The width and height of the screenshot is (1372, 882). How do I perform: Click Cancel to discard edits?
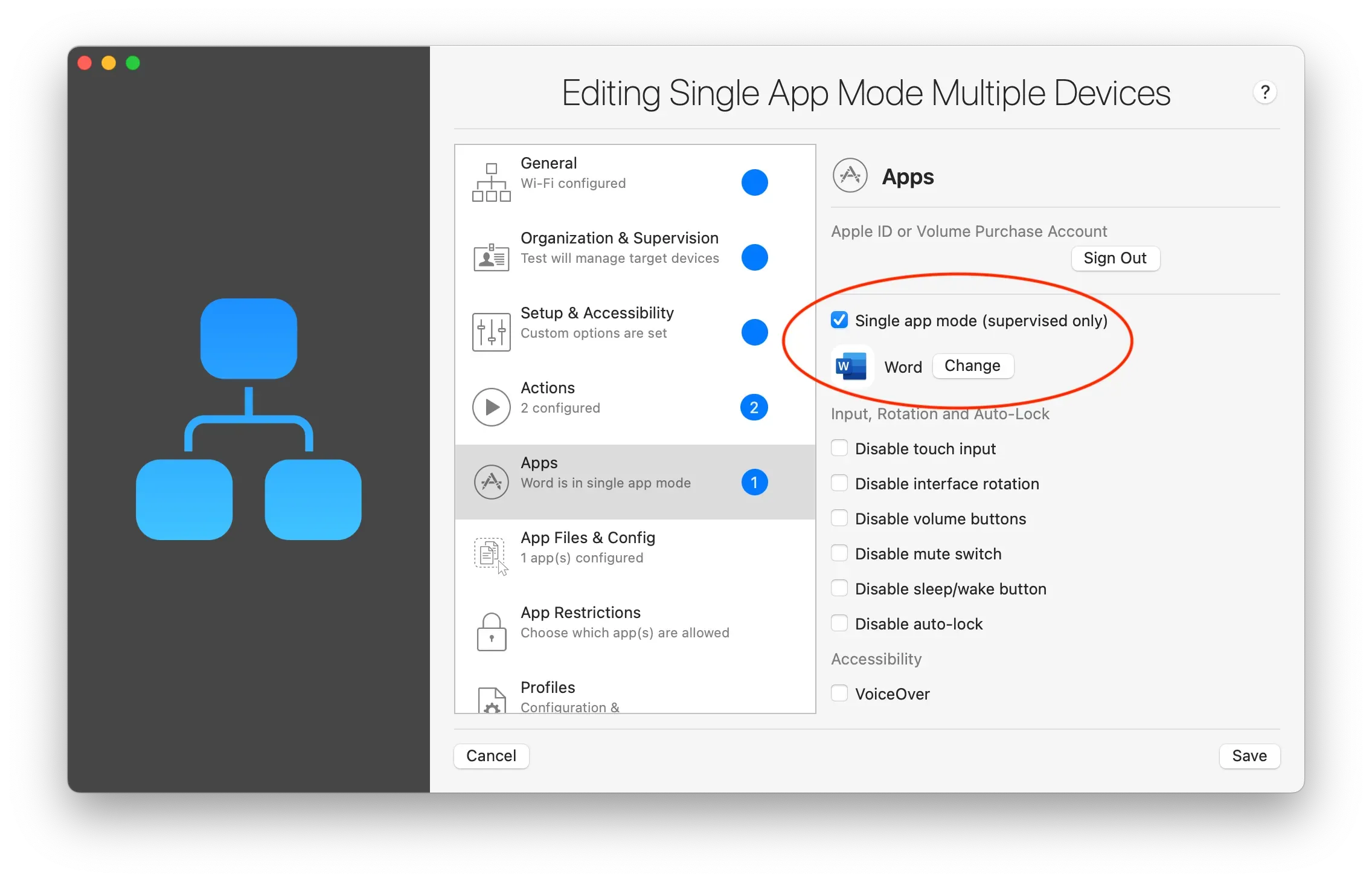(491, 756)
